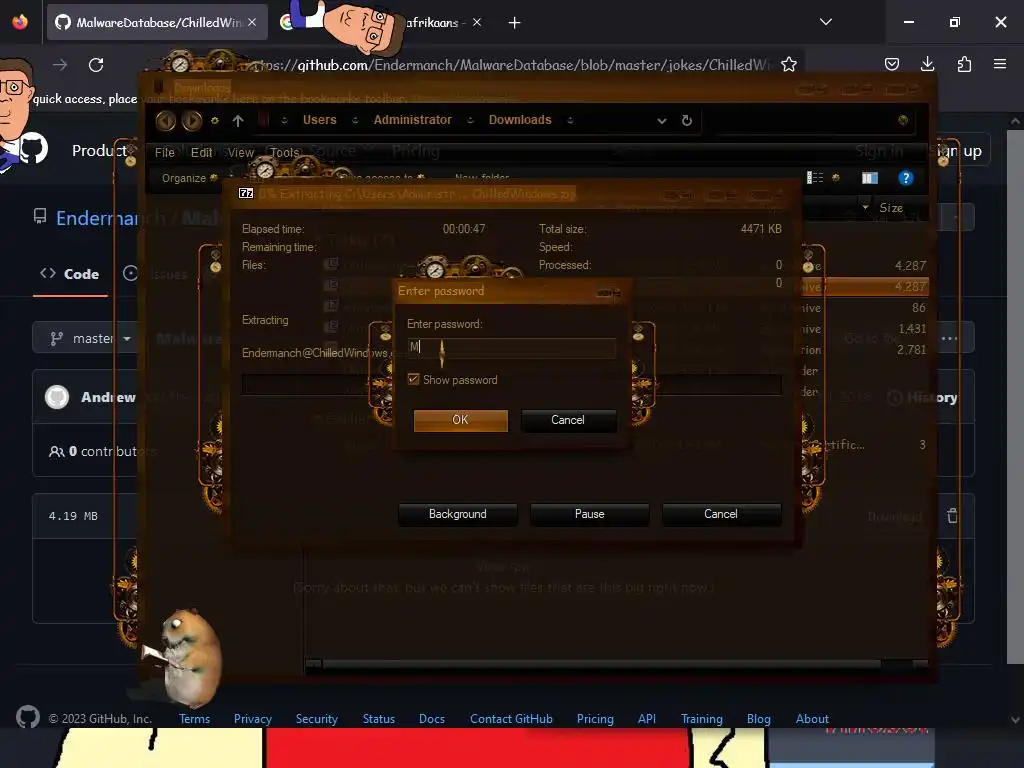1024x768 pixels.
Task: Toggle the Explorer preview pane icon
Action: (870, 178)
